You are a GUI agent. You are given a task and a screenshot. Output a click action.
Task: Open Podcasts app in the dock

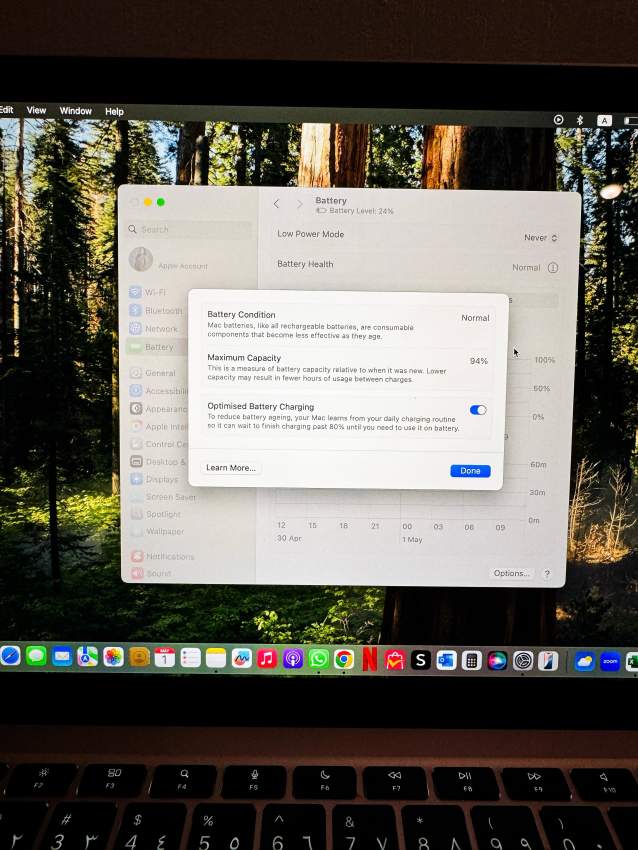coord(293,659)
